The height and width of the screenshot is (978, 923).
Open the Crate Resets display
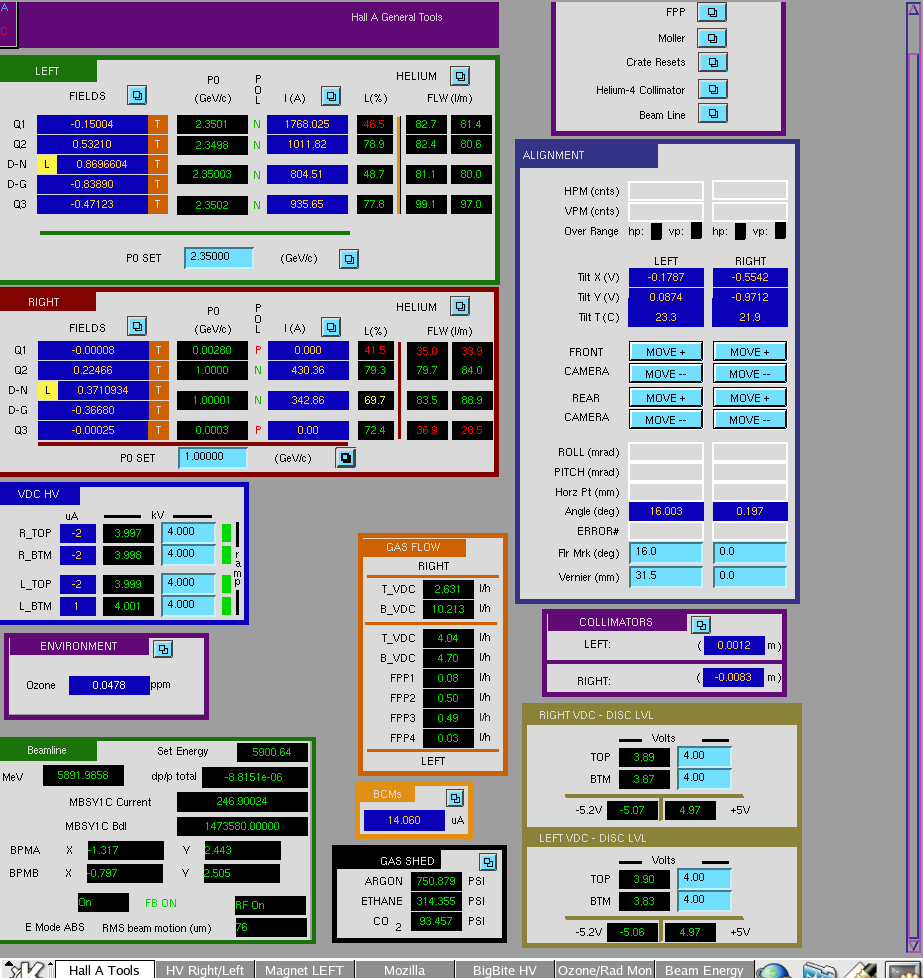pyautogui.click(x=712, y=62)
